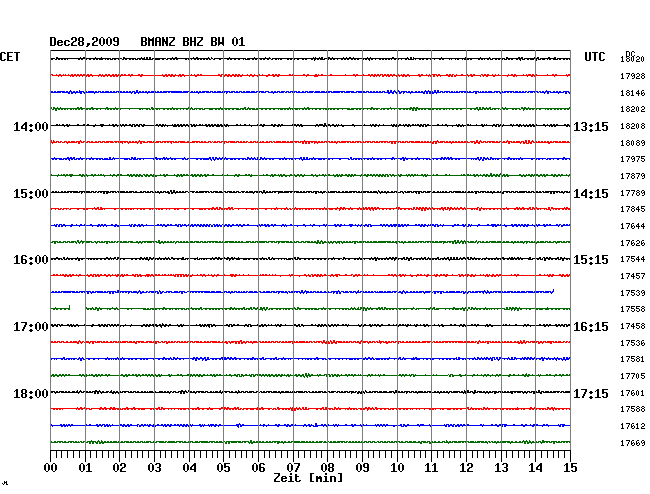Click minute tick label "15" on time axis
Screen dimensions: 650x494
(570, 468)
